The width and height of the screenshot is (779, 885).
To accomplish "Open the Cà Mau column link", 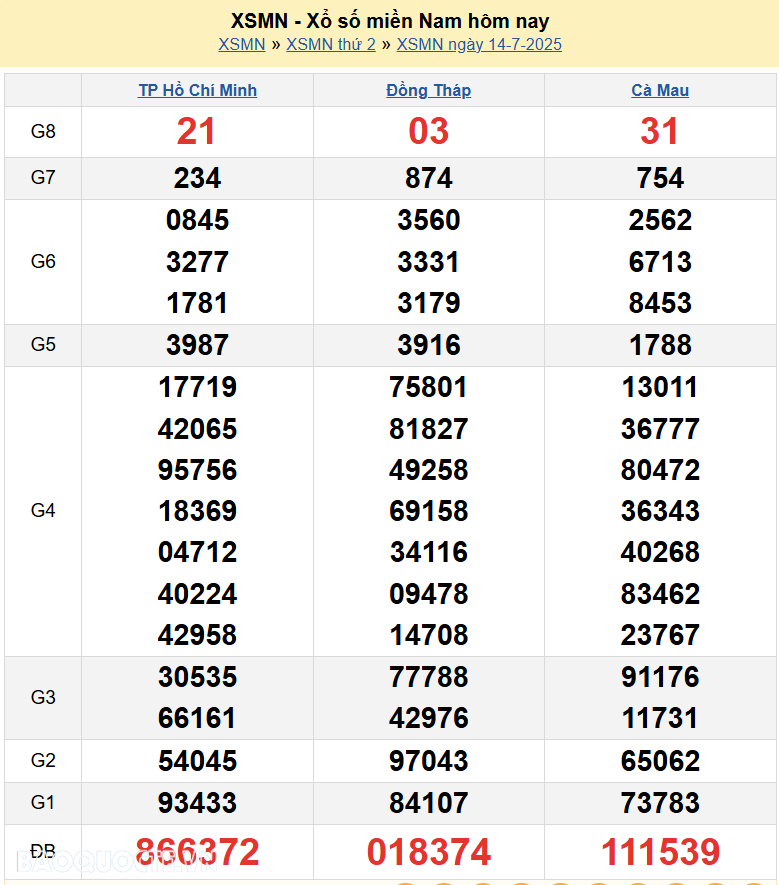I will 660,90.
